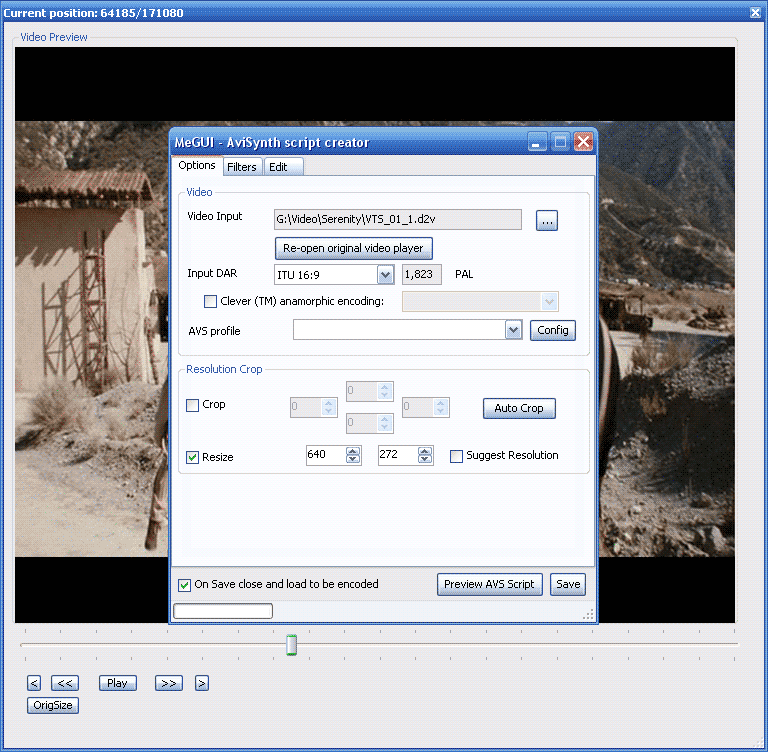Step forward one frame with > button
This screenshot has width=768, height=752.
tap(202, 683)
